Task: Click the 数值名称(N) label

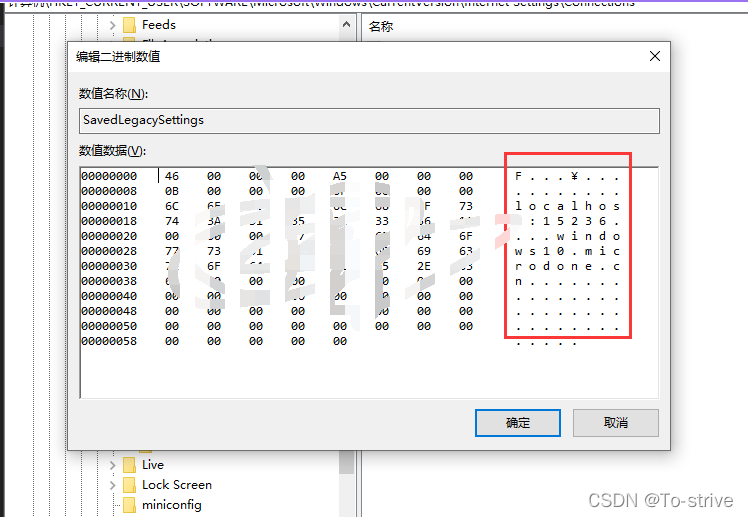Action: point(114,93)
